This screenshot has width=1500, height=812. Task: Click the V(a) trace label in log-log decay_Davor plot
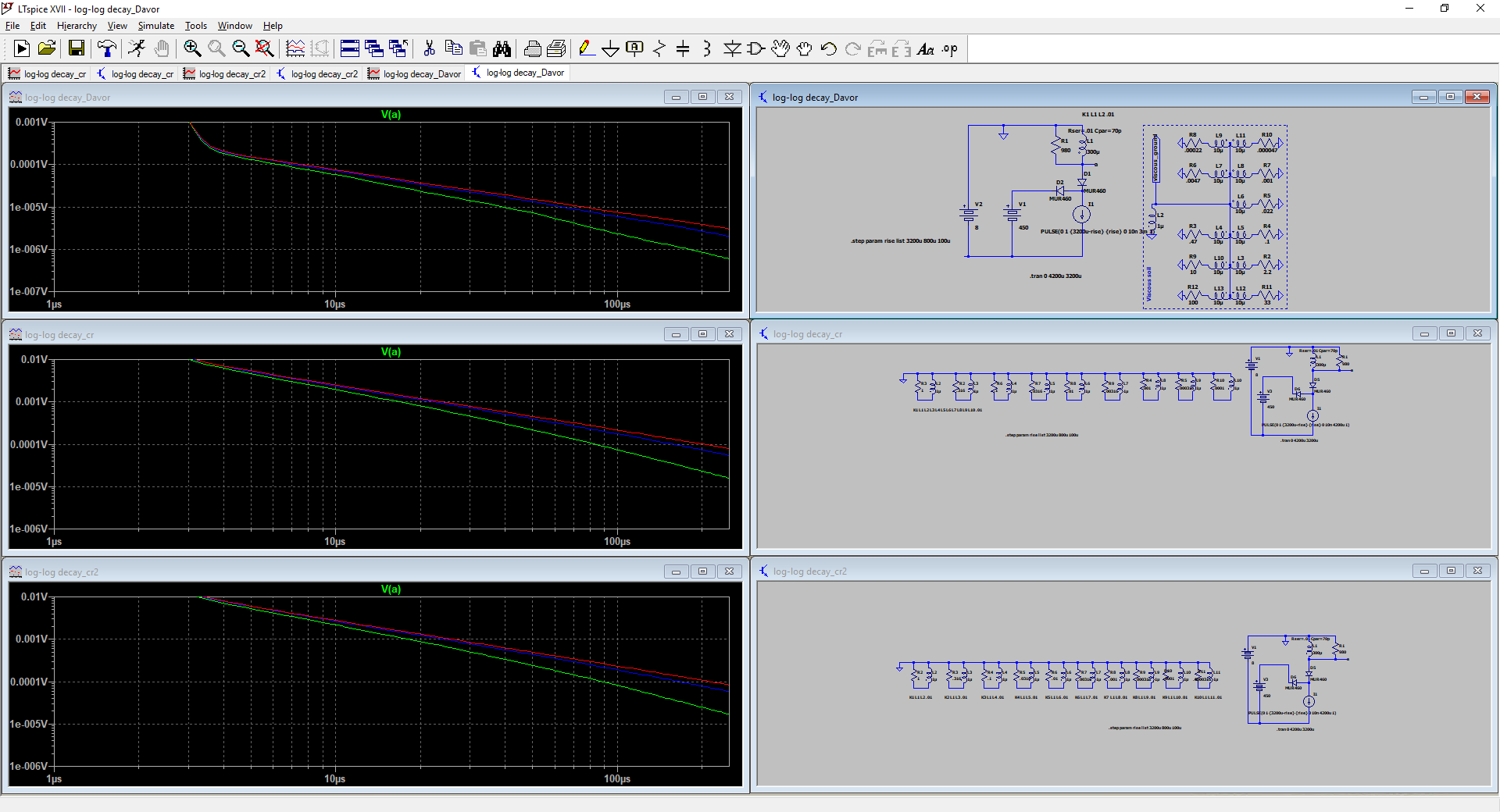pyautogui.click(x=391, y=115)
